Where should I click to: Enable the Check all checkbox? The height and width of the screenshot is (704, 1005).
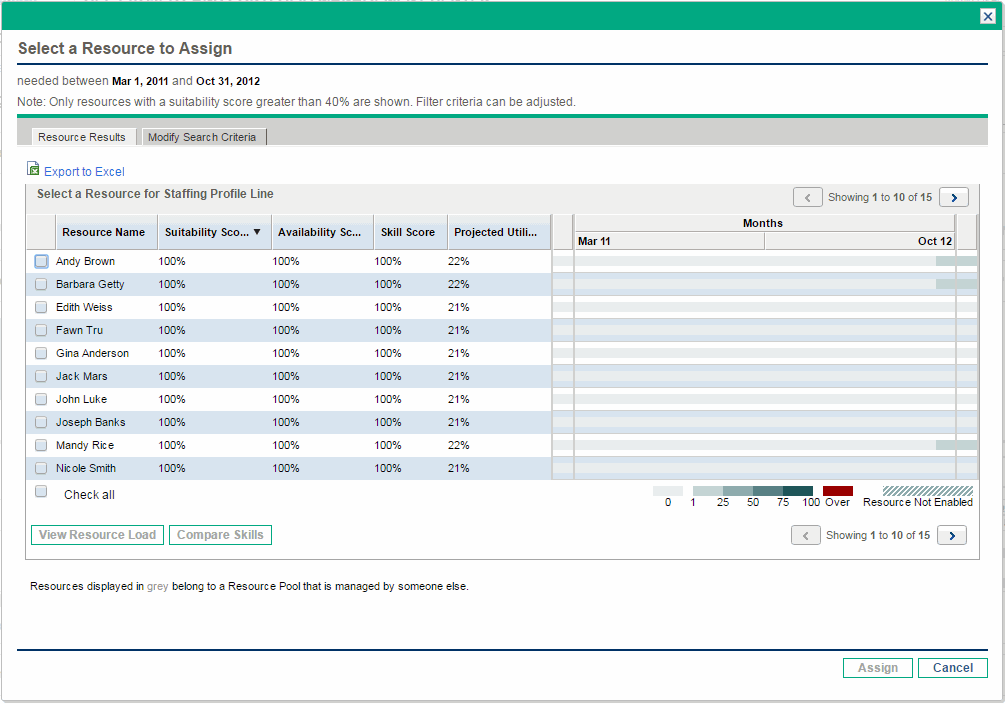coord(41,492)
